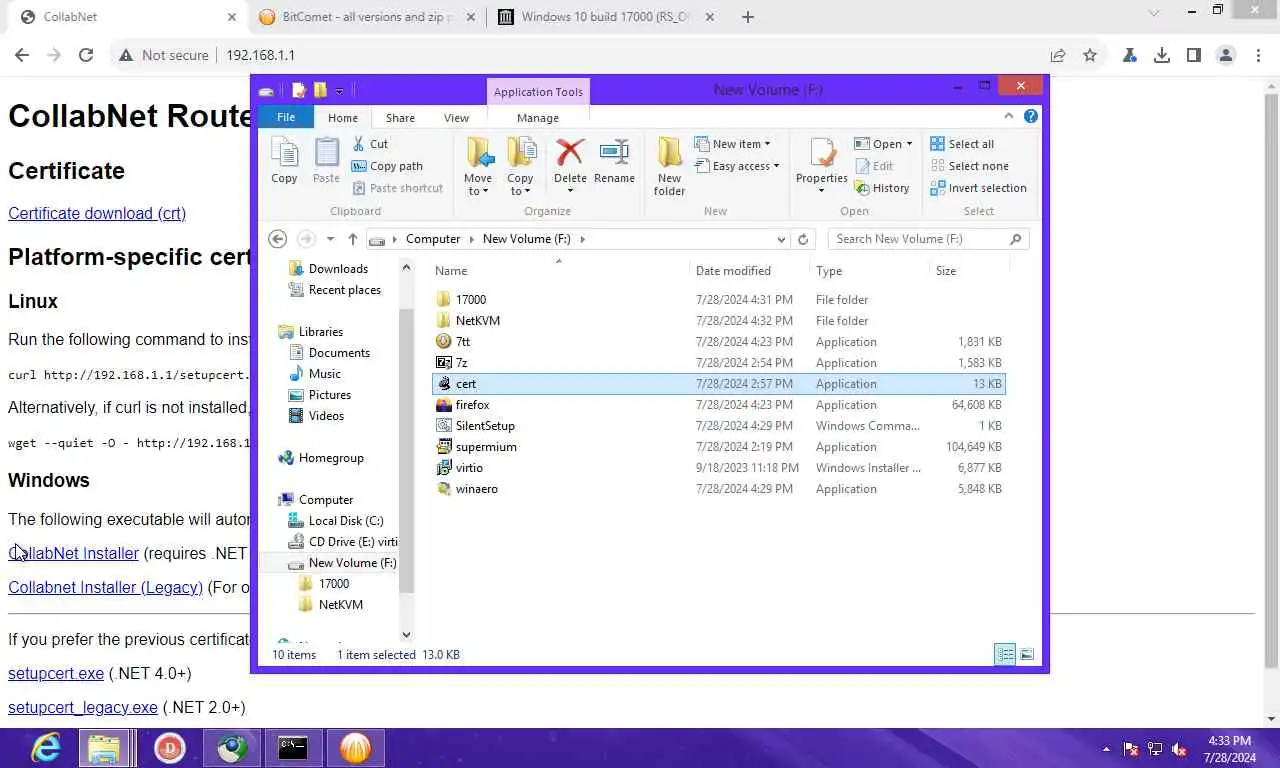This screenshot has height=768, width=1280.
Task: Switch to large icons view in status bar
Action: tap(1027, 655)
